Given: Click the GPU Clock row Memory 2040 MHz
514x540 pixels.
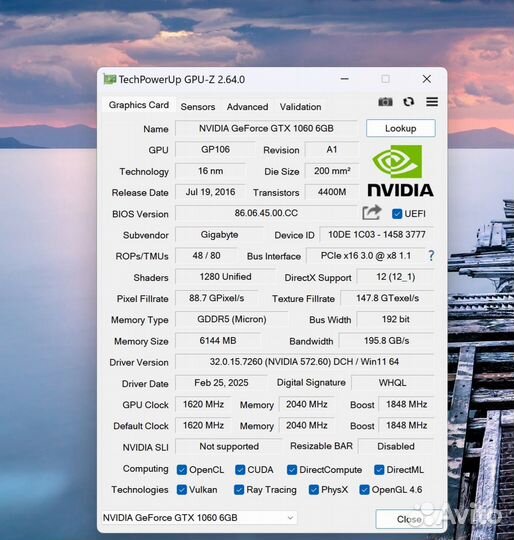Looking at the screenshot, I should (x=306, y=404).
